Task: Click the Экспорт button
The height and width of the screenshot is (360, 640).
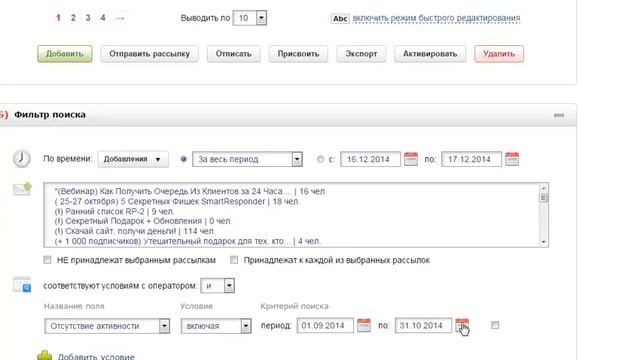Action: click(x=361, y=54)
